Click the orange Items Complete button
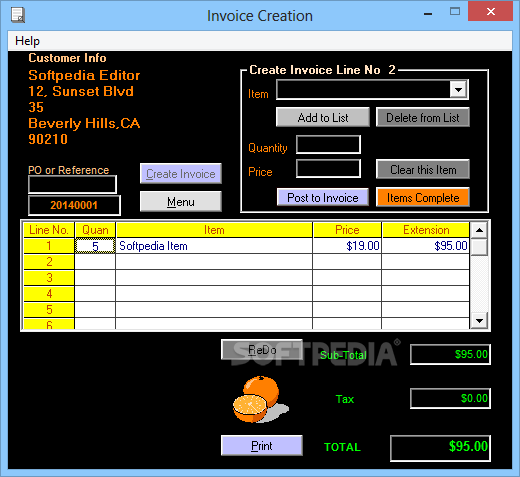The width and height of the screenshot is (520, 477). point(423,197)
